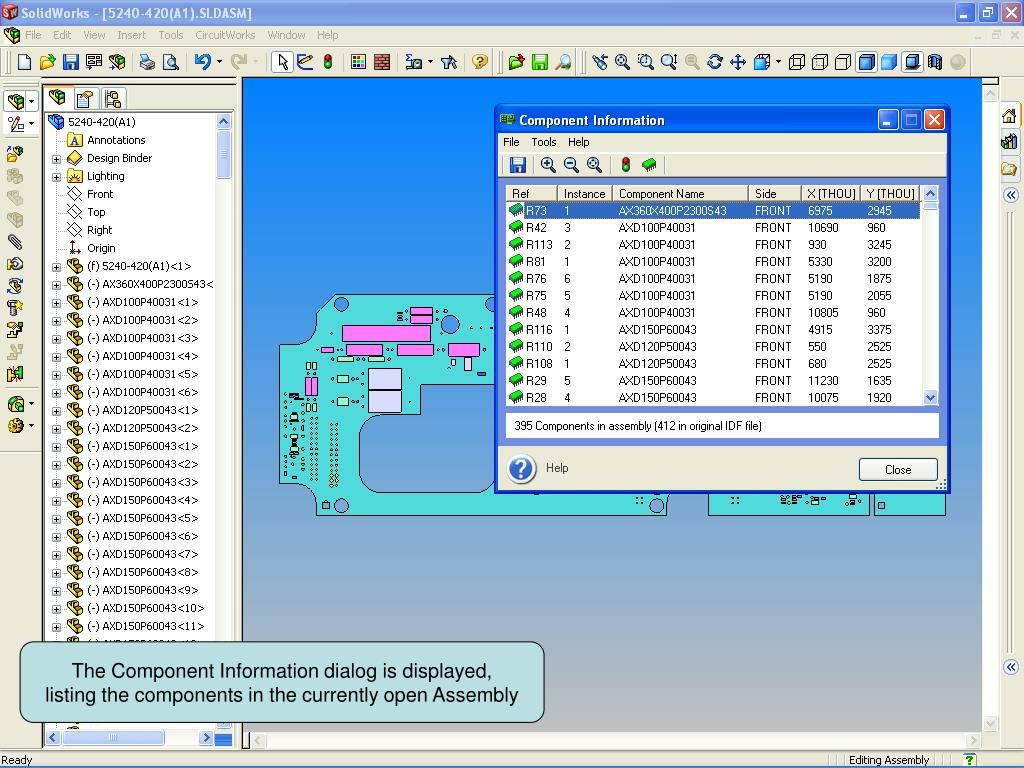Toggle Wireframe display style
Screen dimensions: 1024x768
[x=796, y=62]
